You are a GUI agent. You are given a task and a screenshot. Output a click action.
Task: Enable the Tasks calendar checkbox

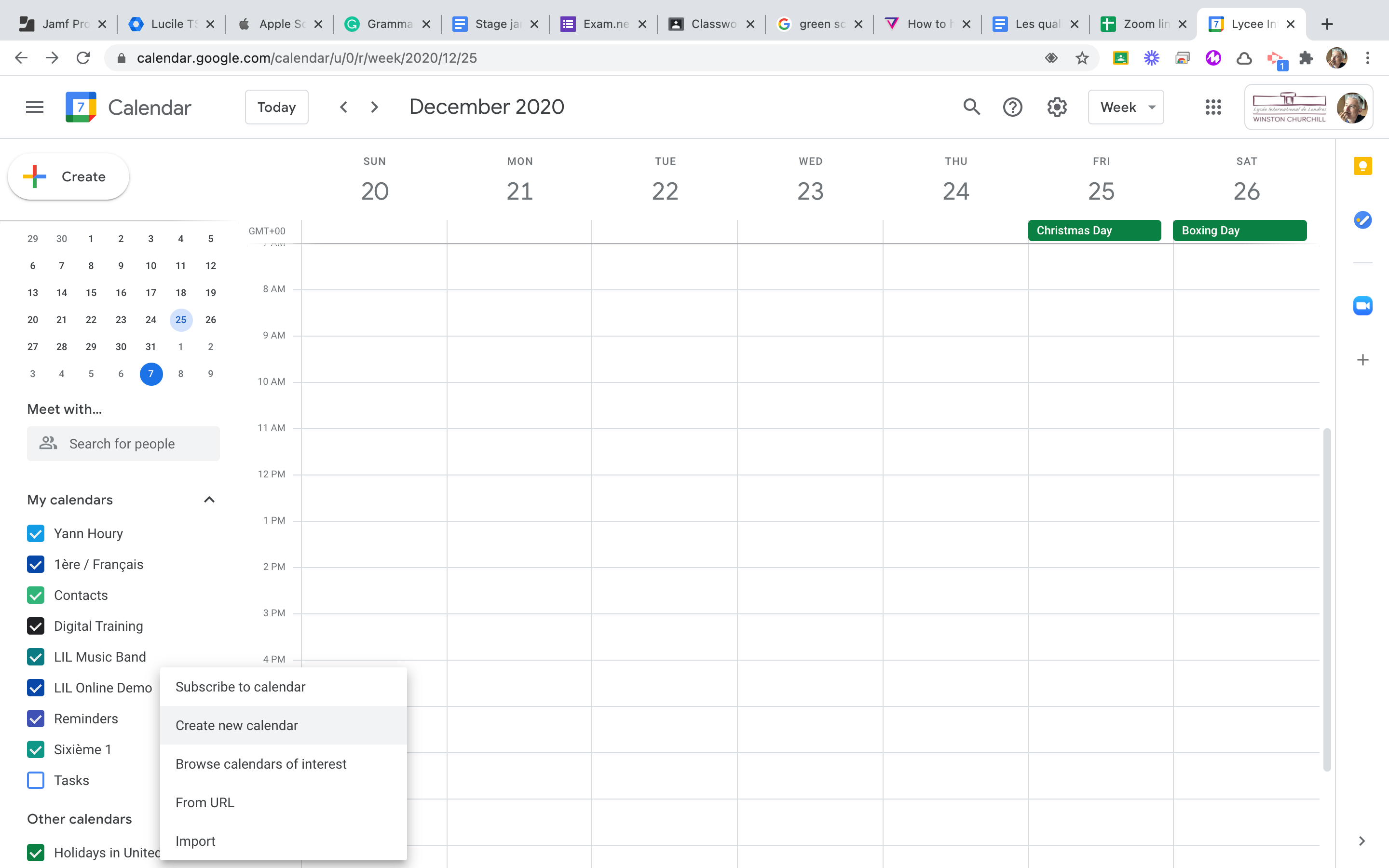(36, 780)
